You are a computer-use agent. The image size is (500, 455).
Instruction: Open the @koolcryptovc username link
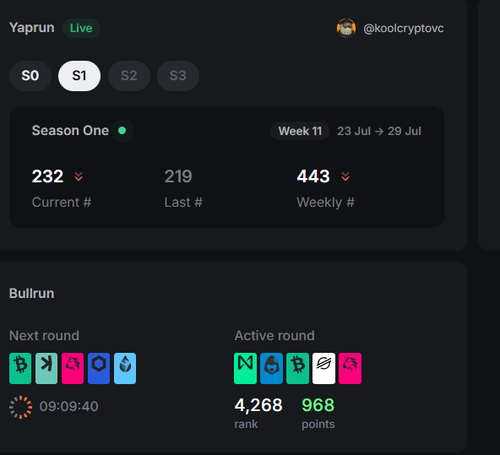pyautogui.click(x=403, y=28)
